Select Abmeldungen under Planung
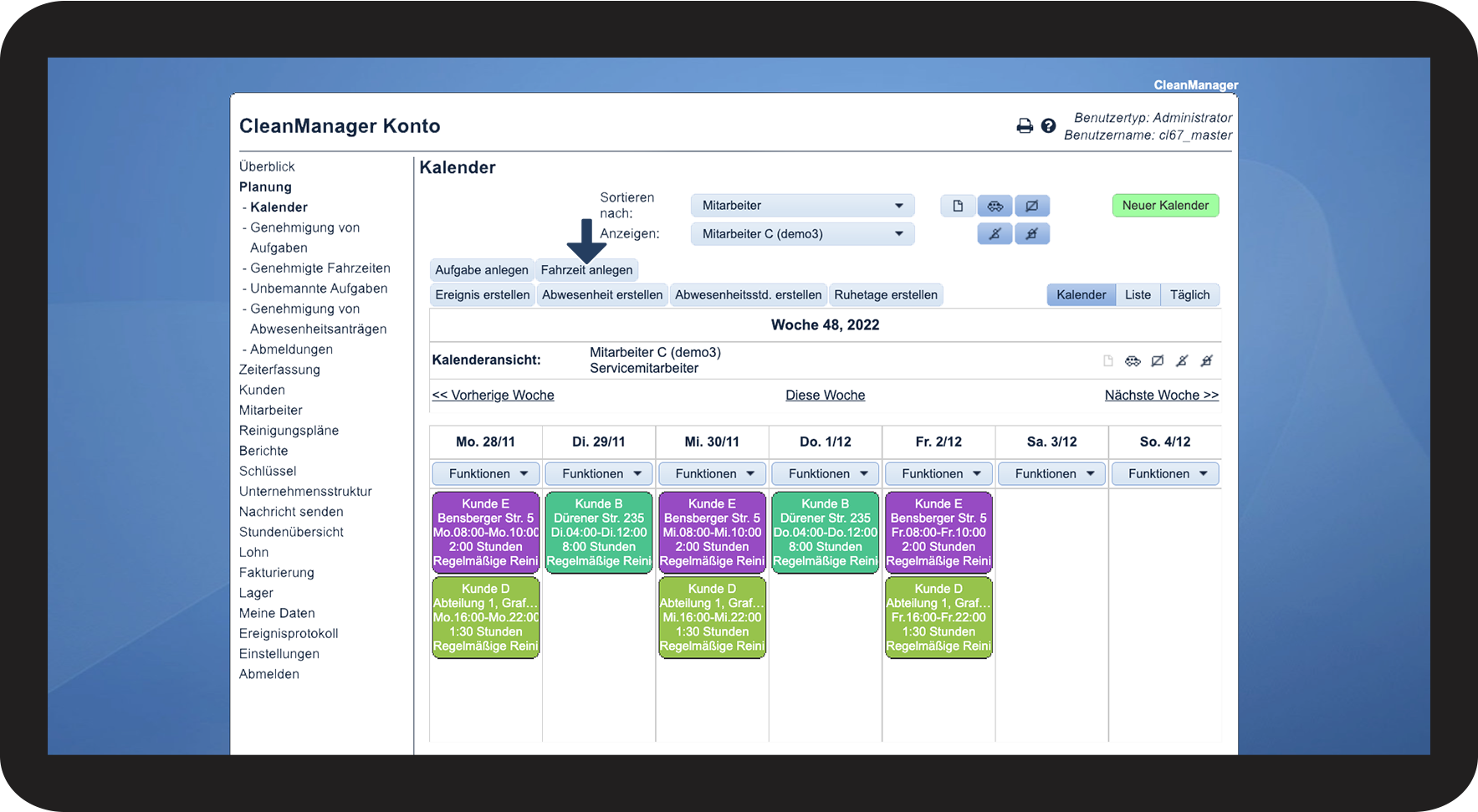The height and width of the screenshot is (812, 1478). [291, 350]
